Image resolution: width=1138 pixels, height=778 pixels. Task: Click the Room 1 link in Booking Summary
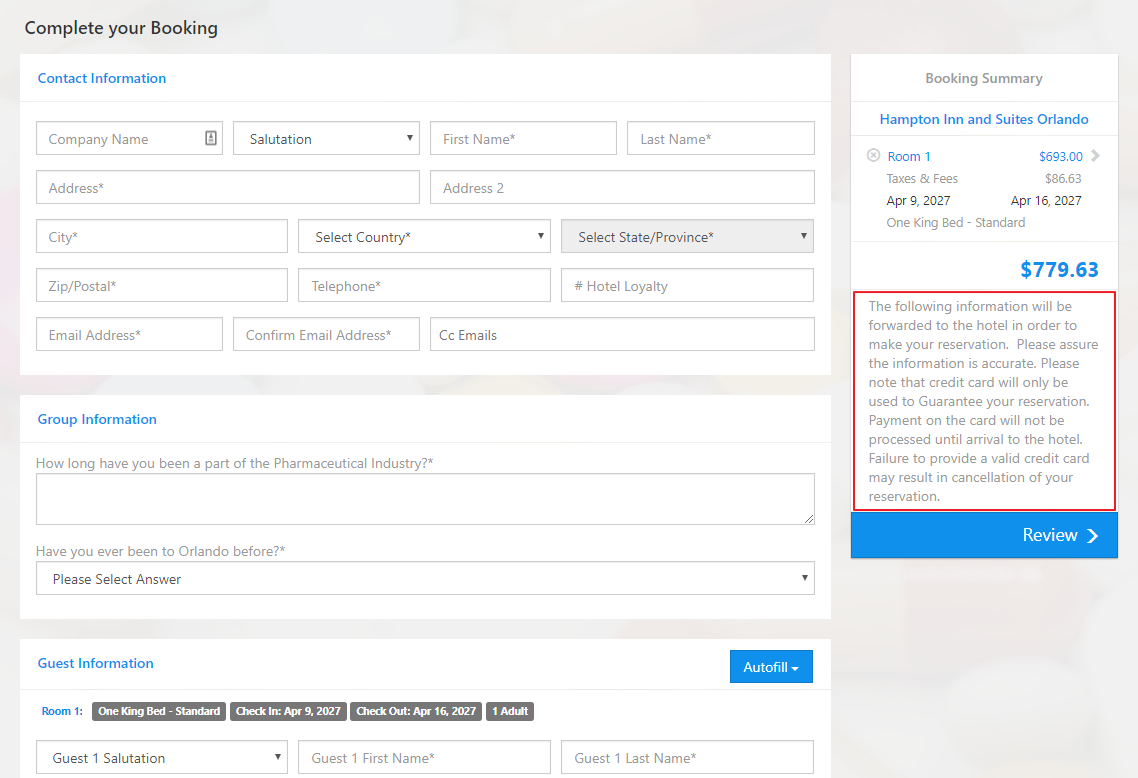pos(909,156)
